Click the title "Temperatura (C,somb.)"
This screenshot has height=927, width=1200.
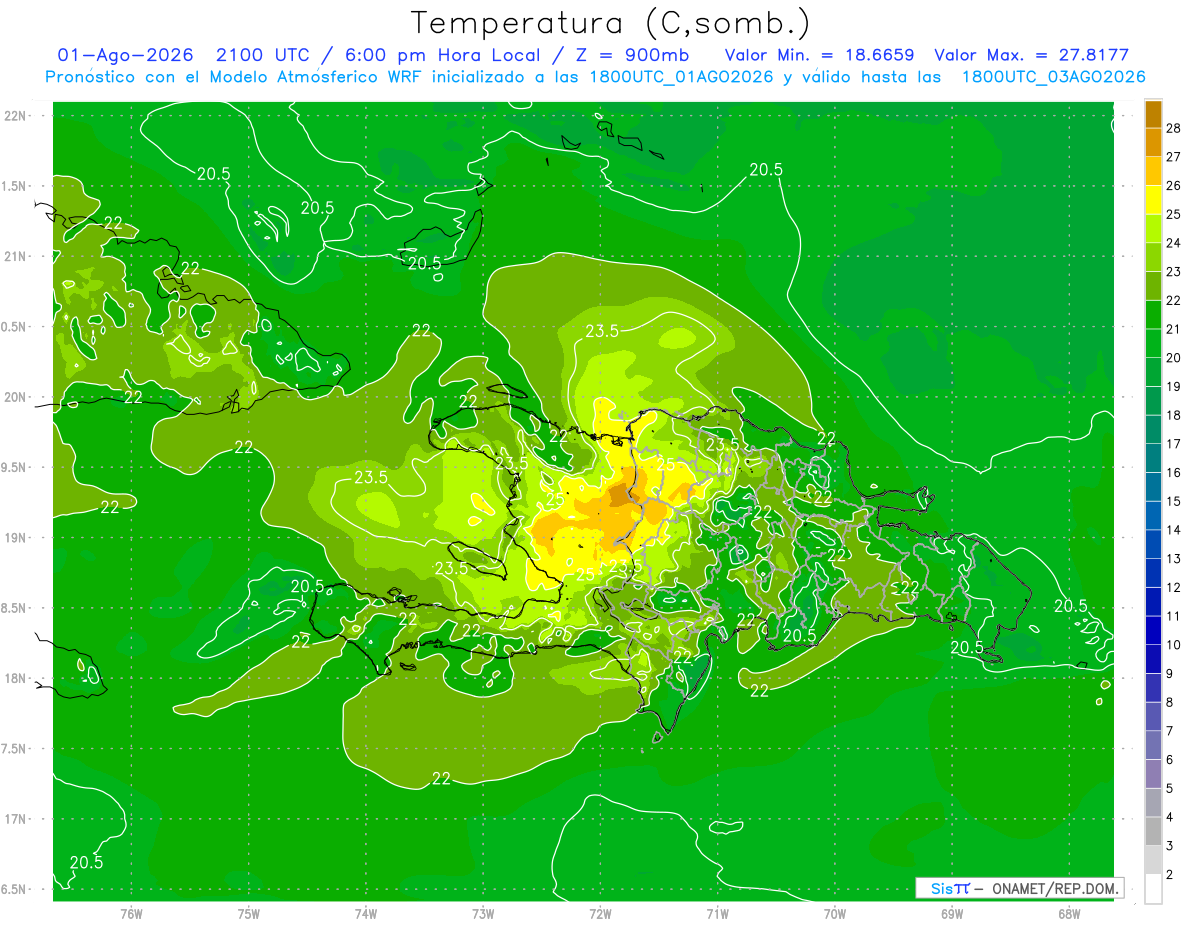coord(611,24)
